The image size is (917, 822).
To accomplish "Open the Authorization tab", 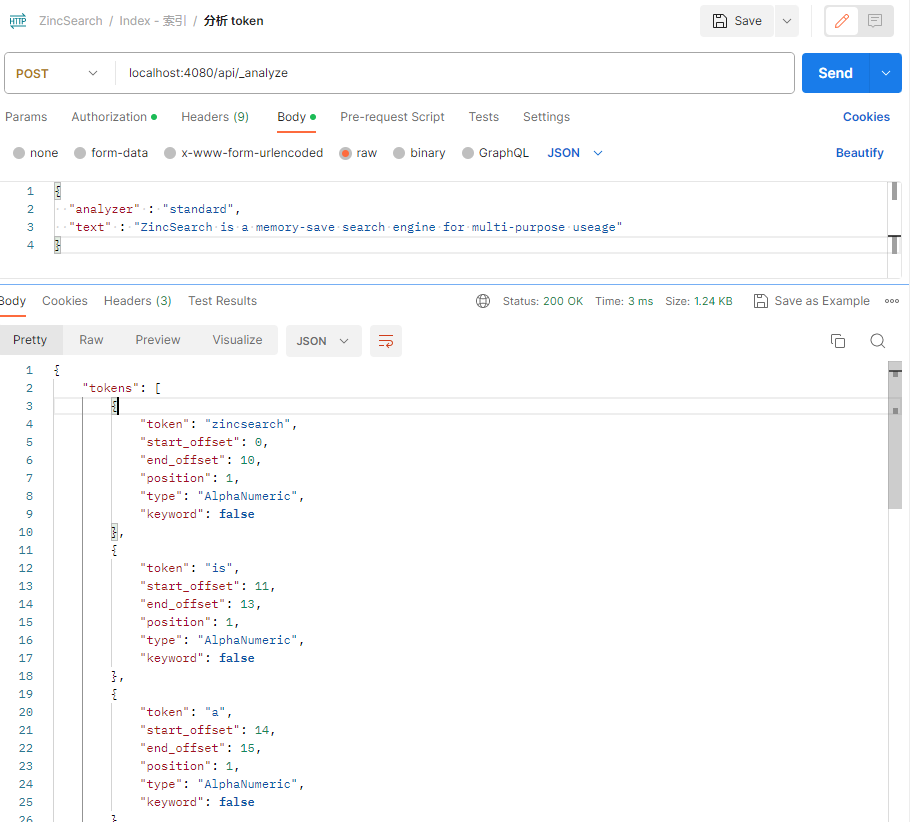I will pos(114,117).
